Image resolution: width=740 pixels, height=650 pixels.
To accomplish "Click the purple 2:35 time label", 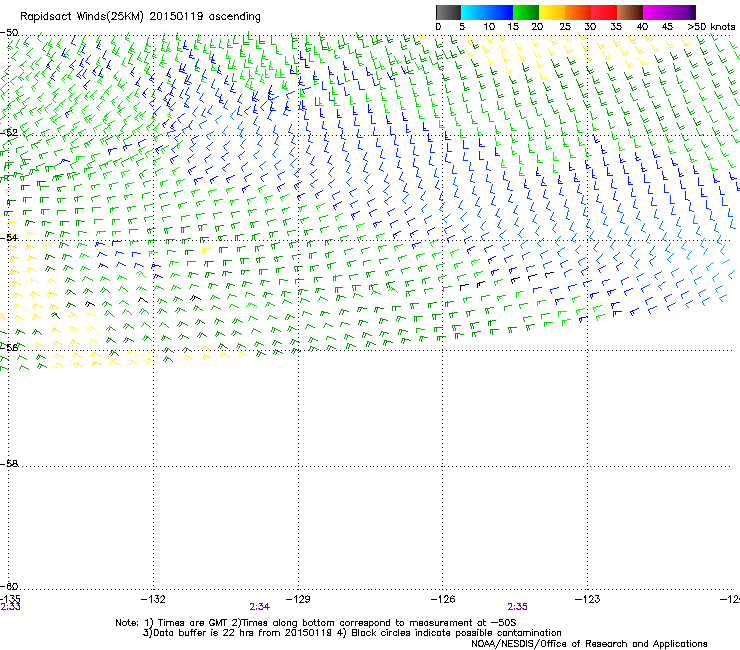I will point(517,607).
